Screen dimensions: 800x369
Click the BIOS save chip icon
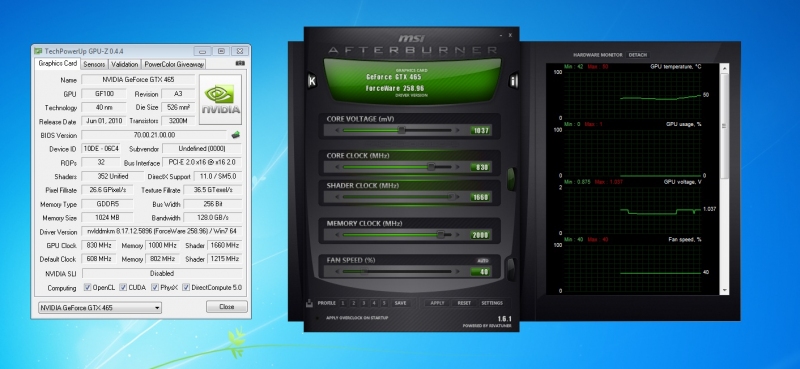[x=235, y=135]
